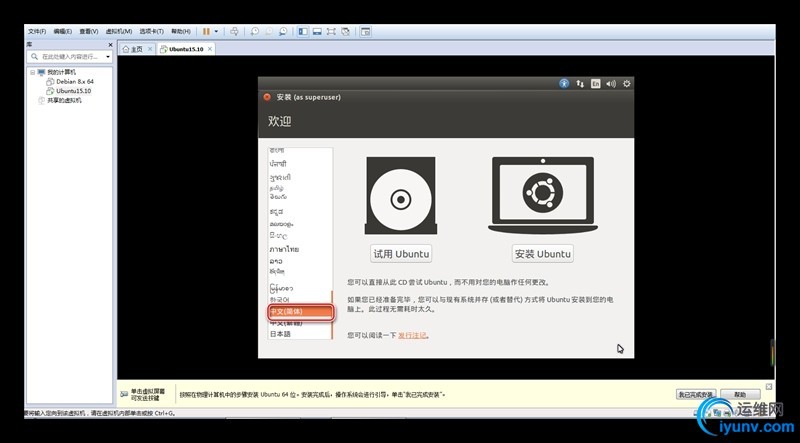Screen dimensions: 800x443
Task: Open the network indicator in Ubuntu panel
Action: 580,84
